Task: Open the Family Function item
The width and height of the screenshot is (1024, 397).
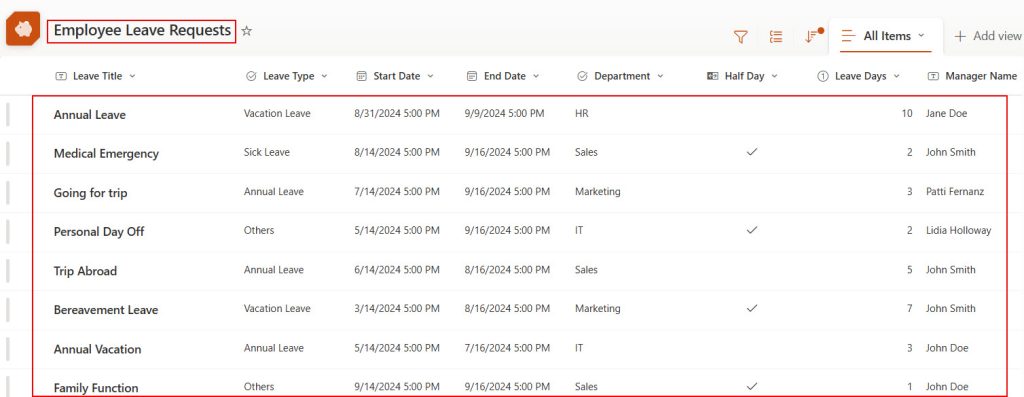Action: [96, 389]
